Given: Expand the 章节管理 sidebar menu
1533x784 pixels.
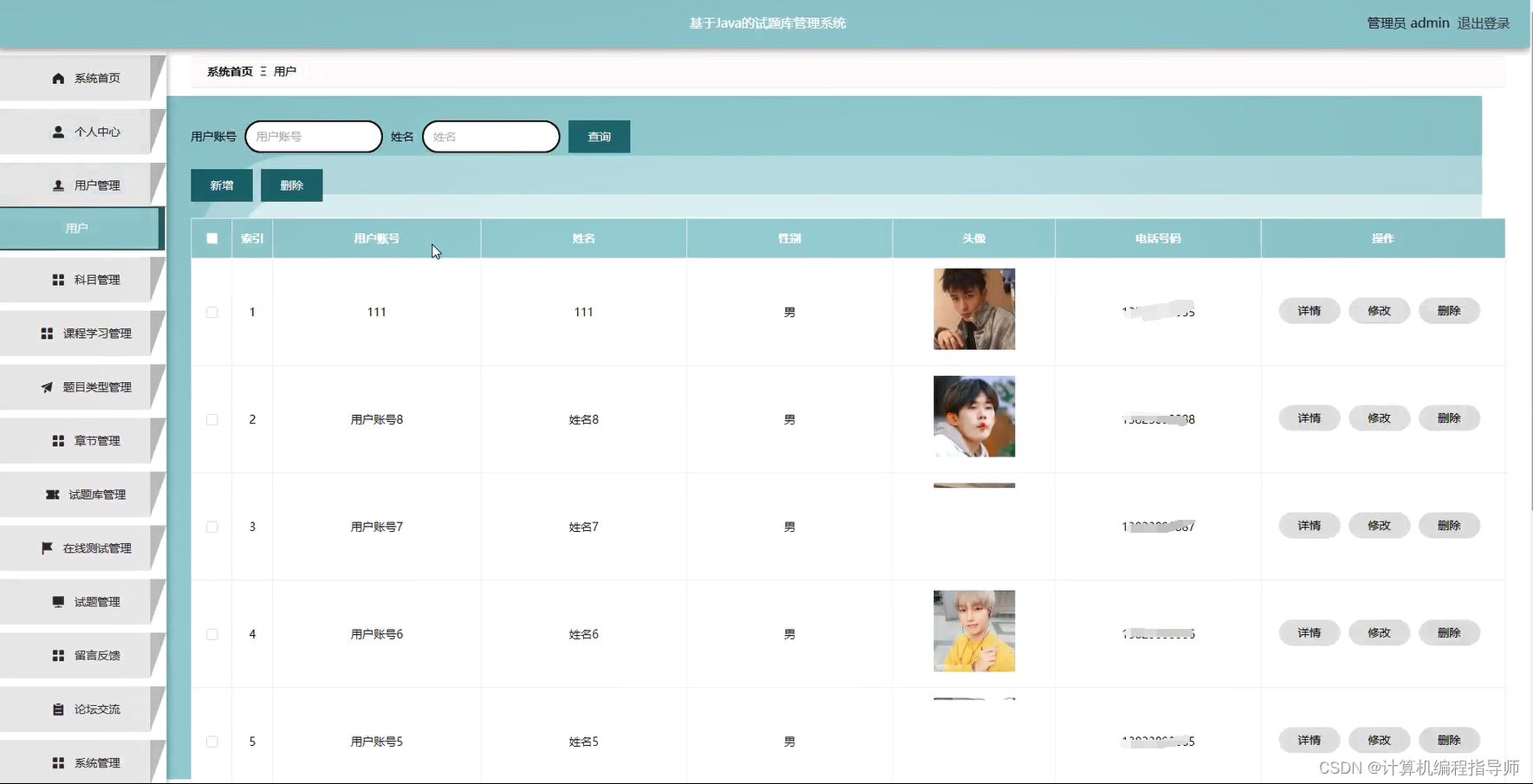Looking at the screenshot, I should coord(82,441).
